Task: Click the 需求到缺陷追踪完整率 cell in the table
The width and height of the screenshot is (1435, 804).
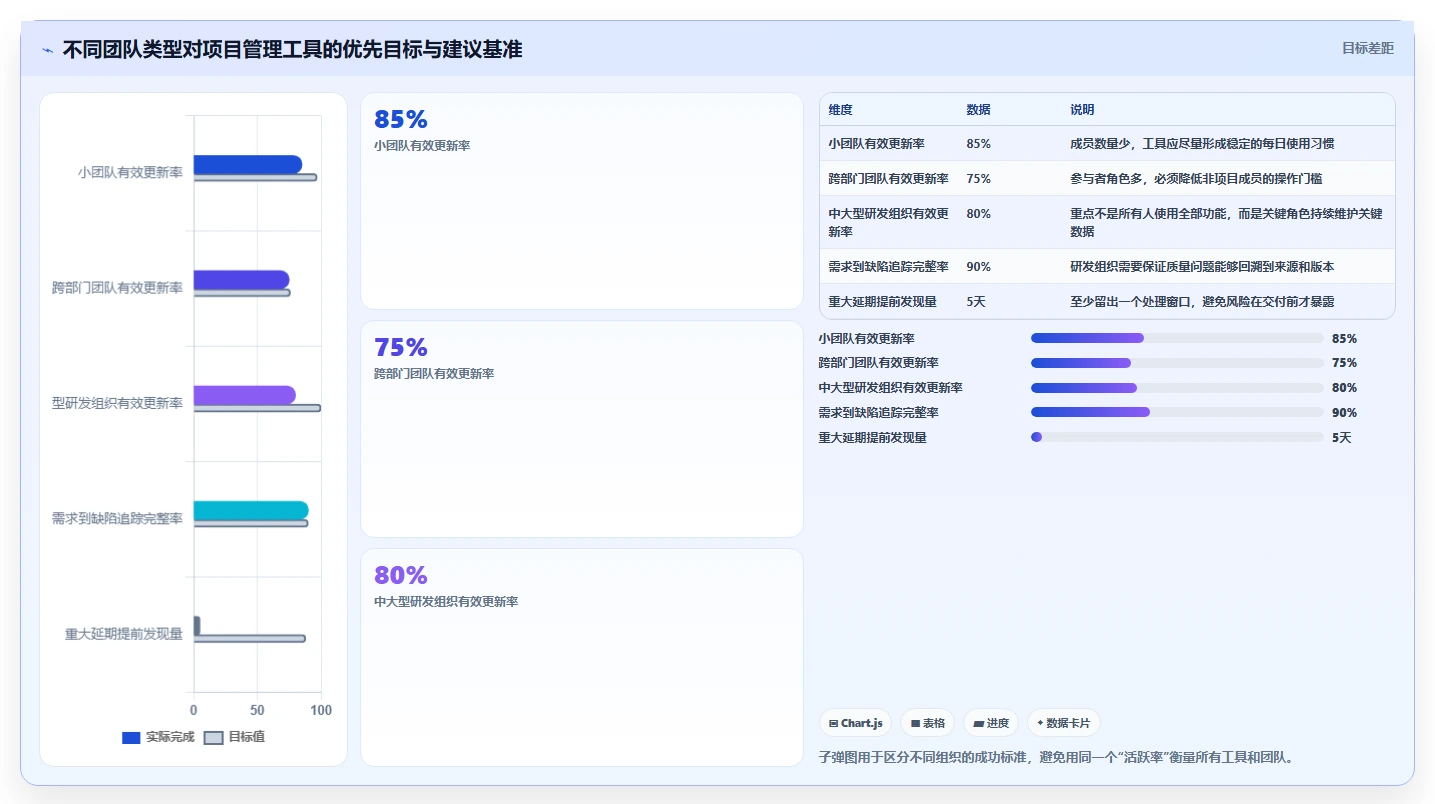Action: click(x=889, y=267)
